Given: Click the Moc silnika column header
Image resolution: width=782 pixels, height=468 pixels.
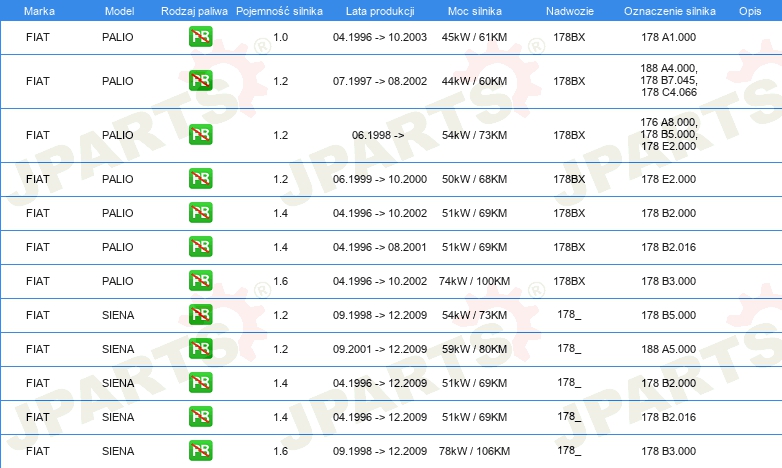Looking at the screenshot, I should pyautogui.click(x=475, y=11).
